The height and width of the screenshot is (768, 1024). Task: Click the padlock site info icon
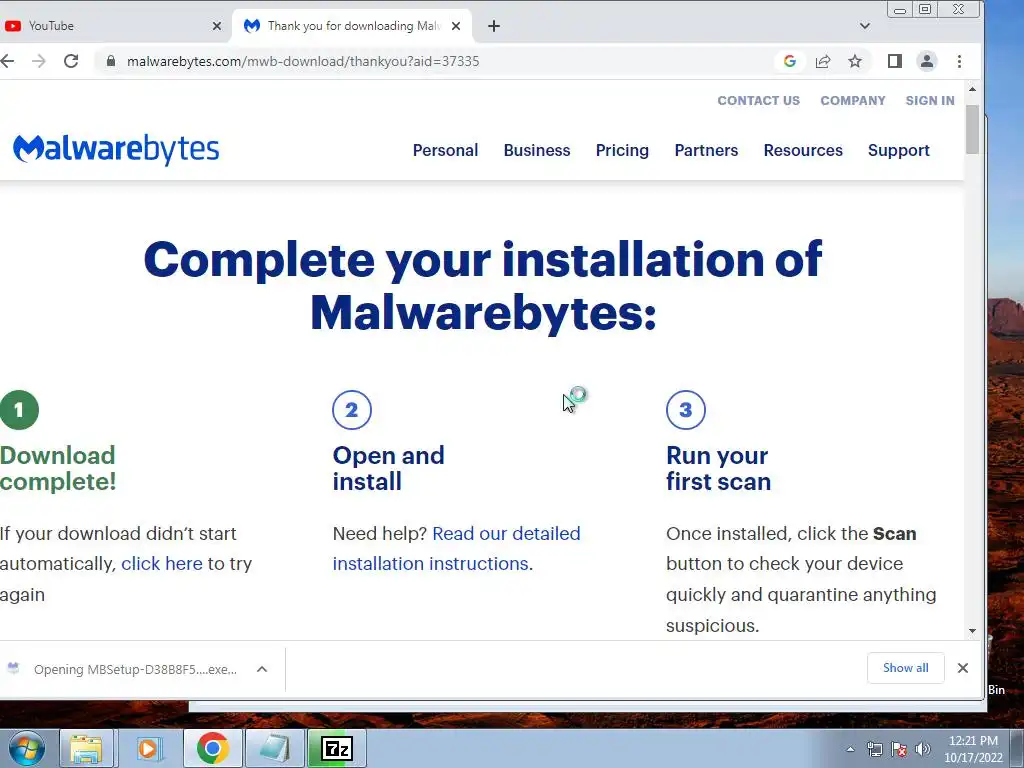[x=111, y=61]
